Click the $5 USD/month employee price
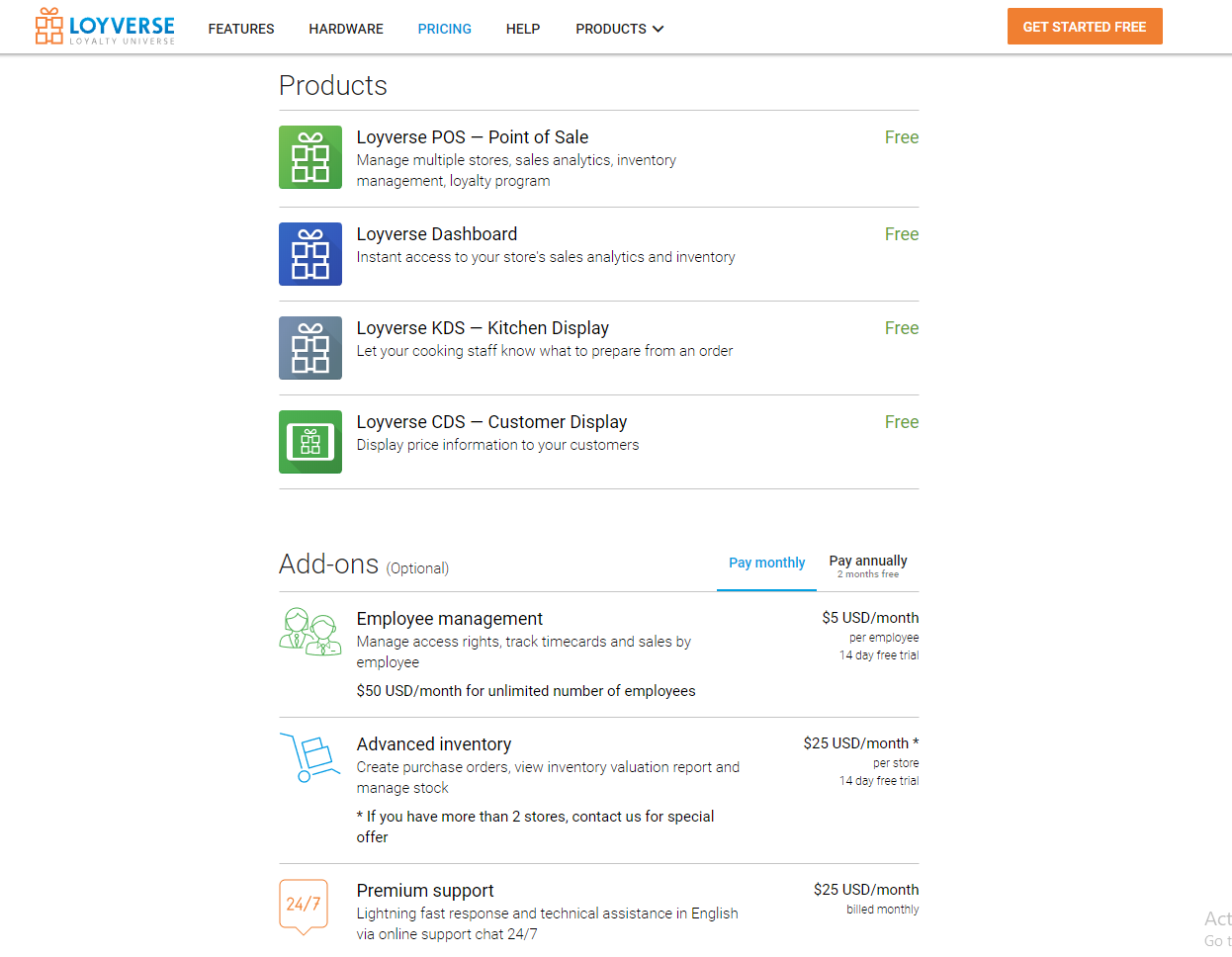1232x957 pixels. pos(870,618)
